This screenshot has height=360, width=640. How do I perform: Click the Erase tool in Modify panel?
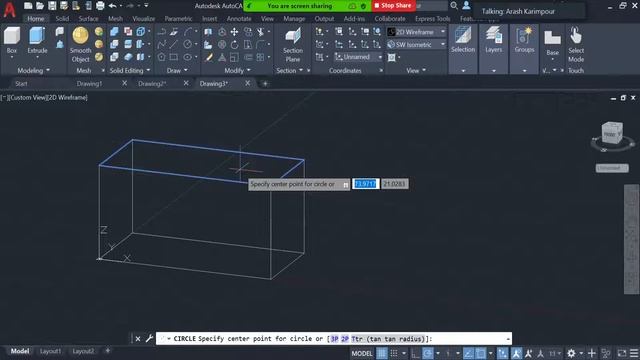tap(209, 57)
